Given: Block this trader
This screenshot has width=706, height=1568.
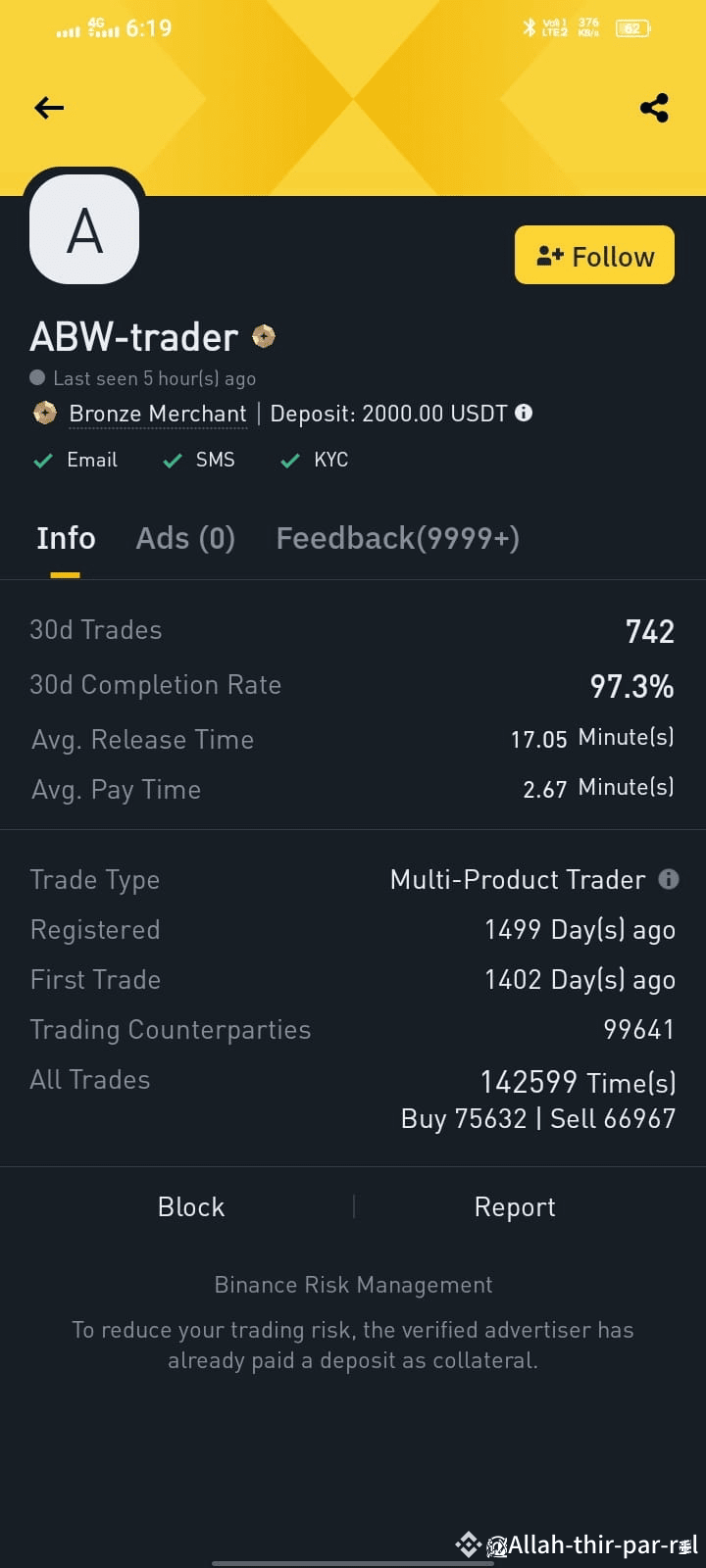Looking at the screenshot, I should coord(191,1207).
